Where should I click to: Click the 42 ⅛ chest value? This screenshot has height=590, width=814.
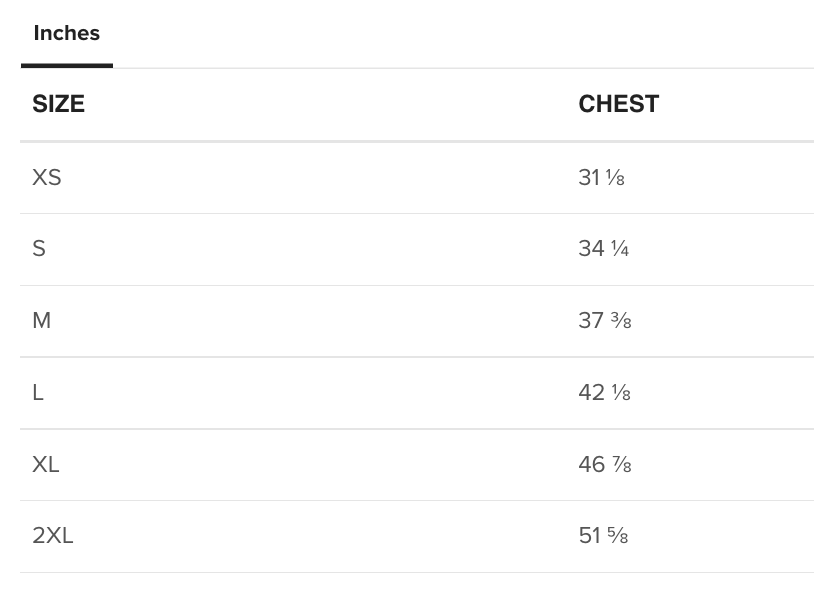[604, 392]
